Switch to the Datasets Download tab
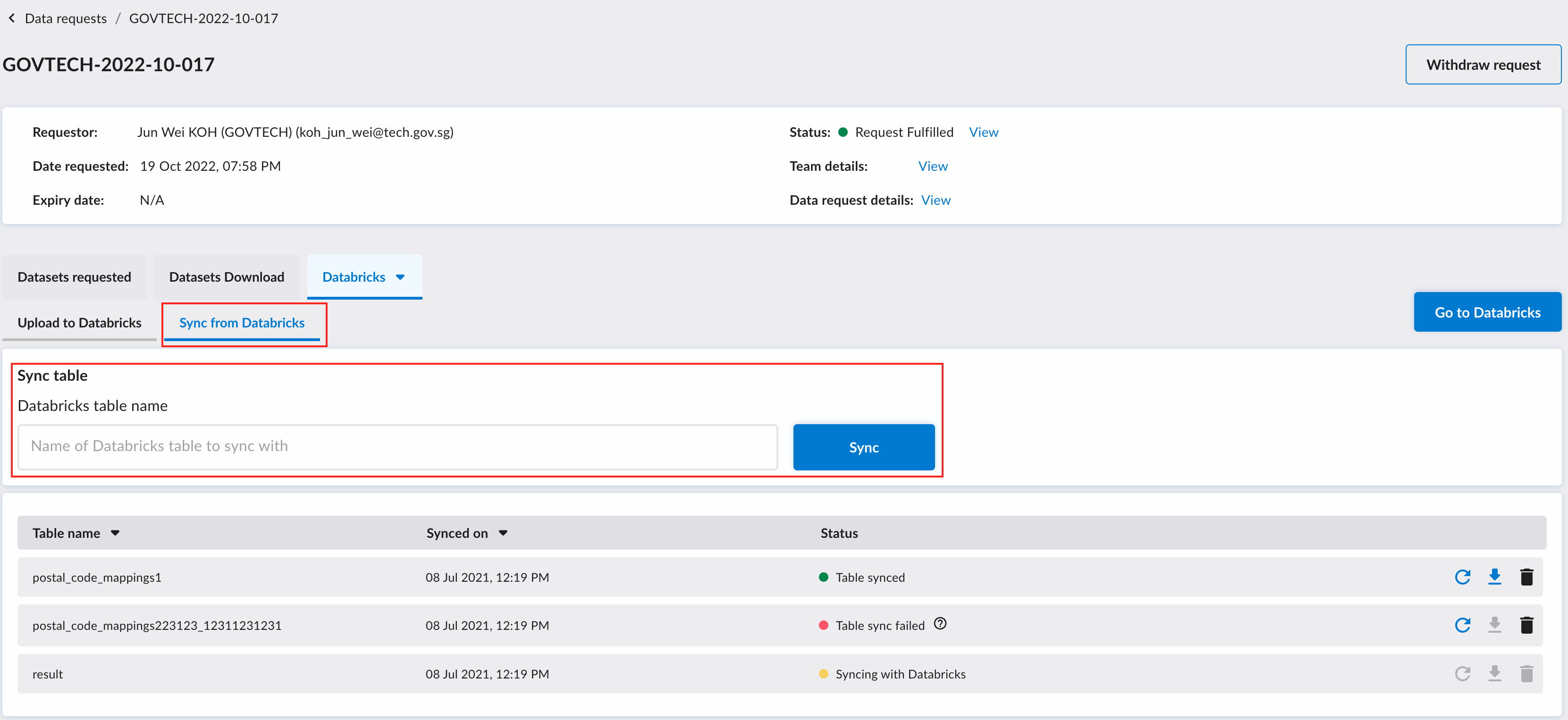Image resolution: width=1568 pixels, height=720 pixels. (227, 277)
